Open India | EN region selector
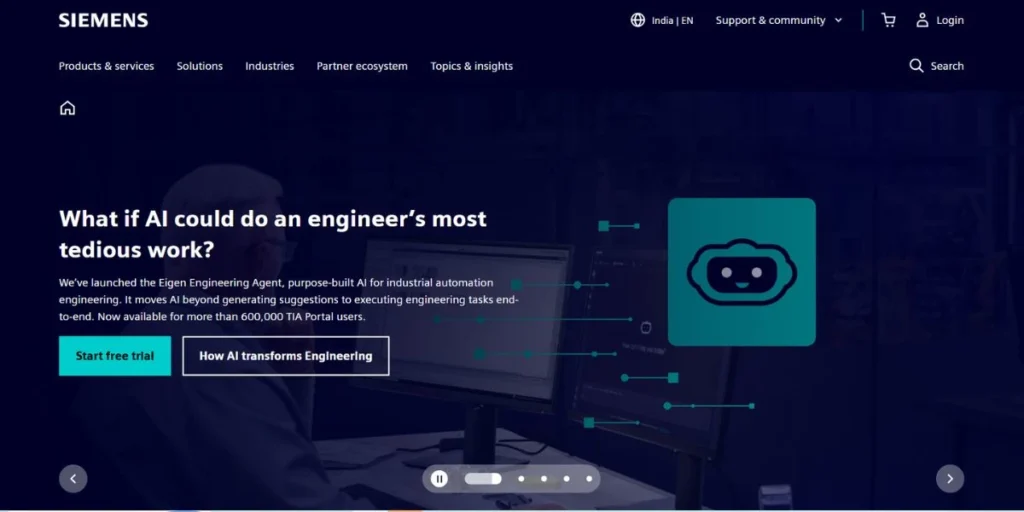This screenshot has height=512, width=1024. tap(662, 20)
